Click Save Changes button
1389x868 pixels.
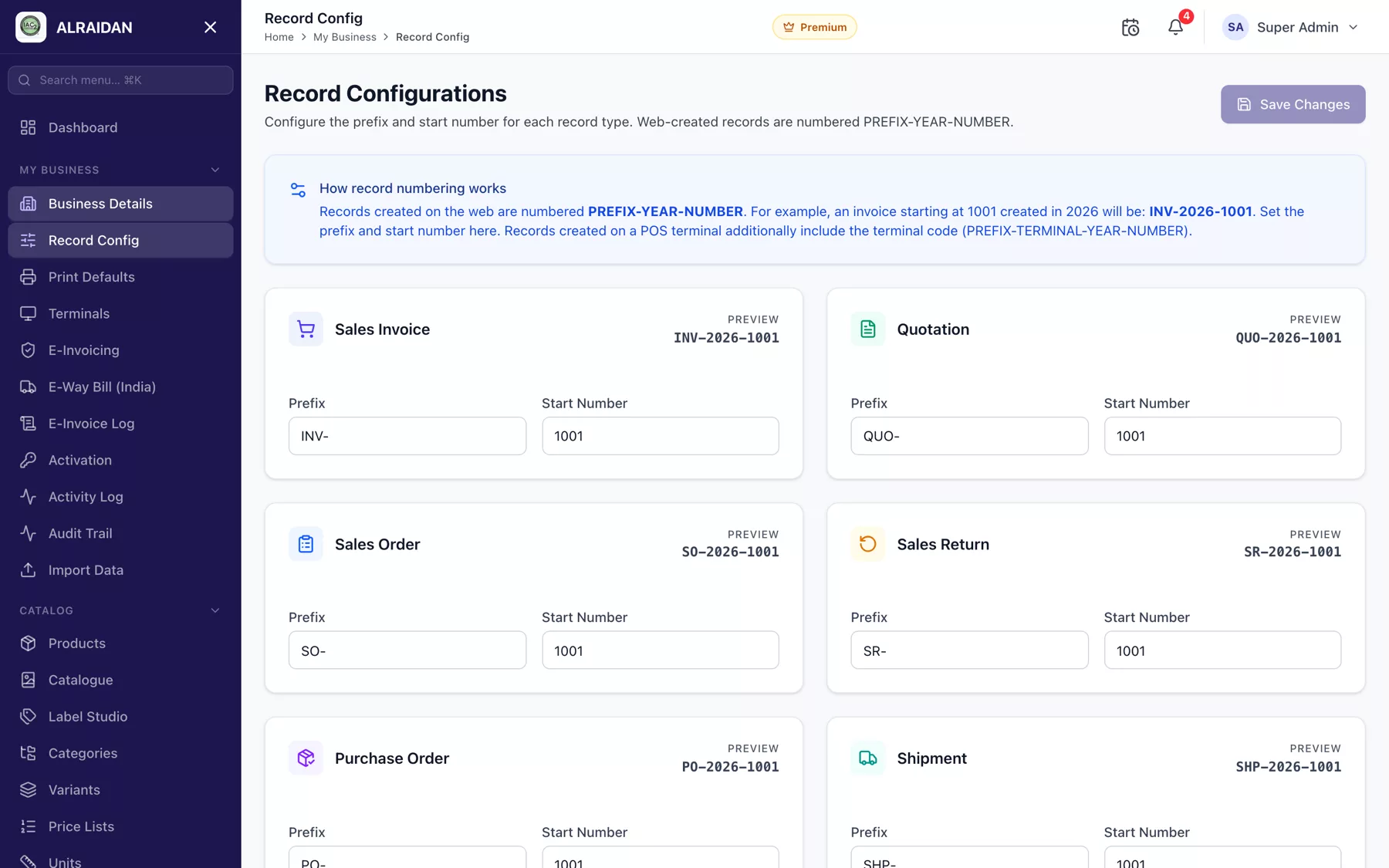(x=1293, y=104)
